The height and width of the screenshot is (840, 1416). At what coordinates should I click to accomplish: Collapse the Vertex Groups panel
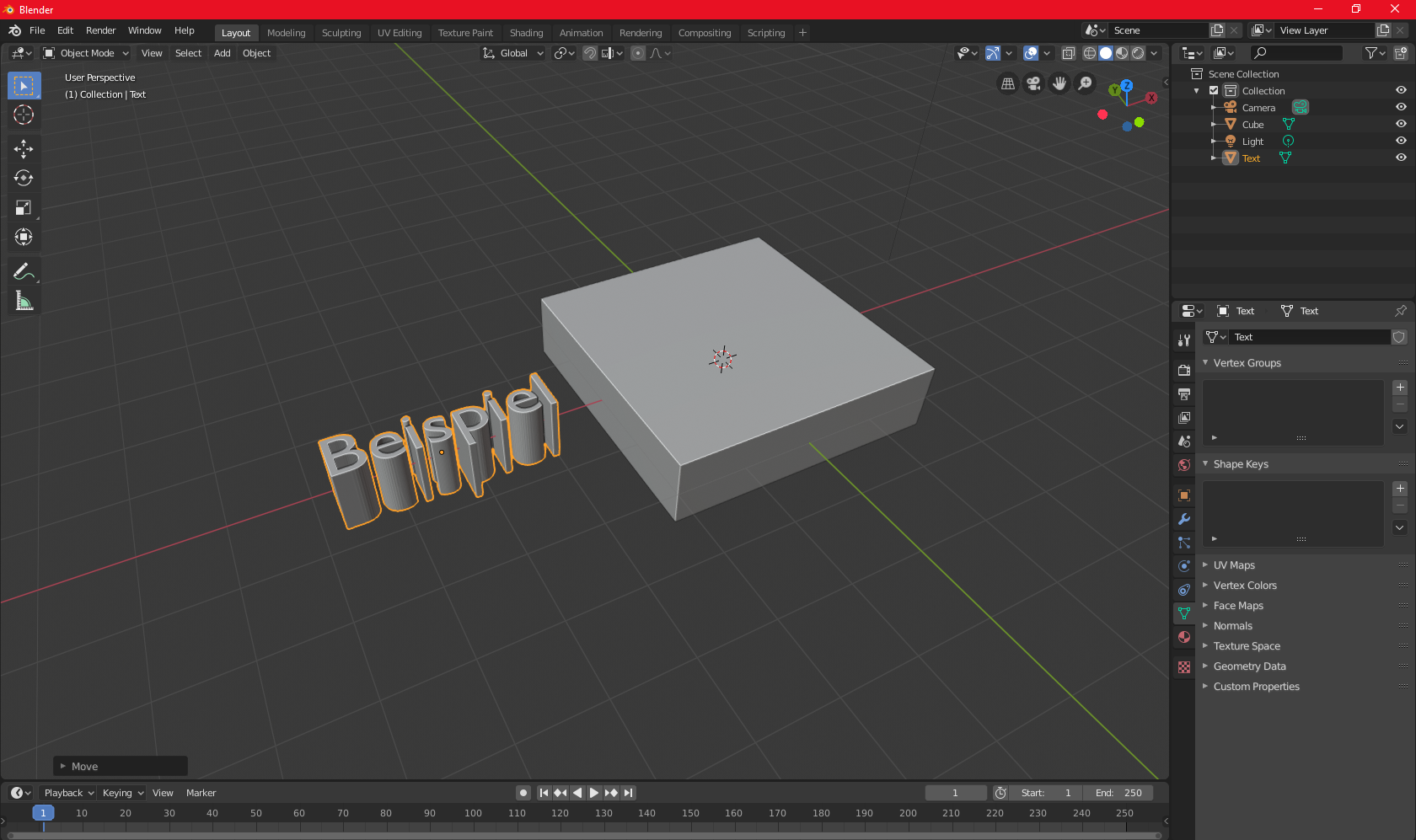1247,363
